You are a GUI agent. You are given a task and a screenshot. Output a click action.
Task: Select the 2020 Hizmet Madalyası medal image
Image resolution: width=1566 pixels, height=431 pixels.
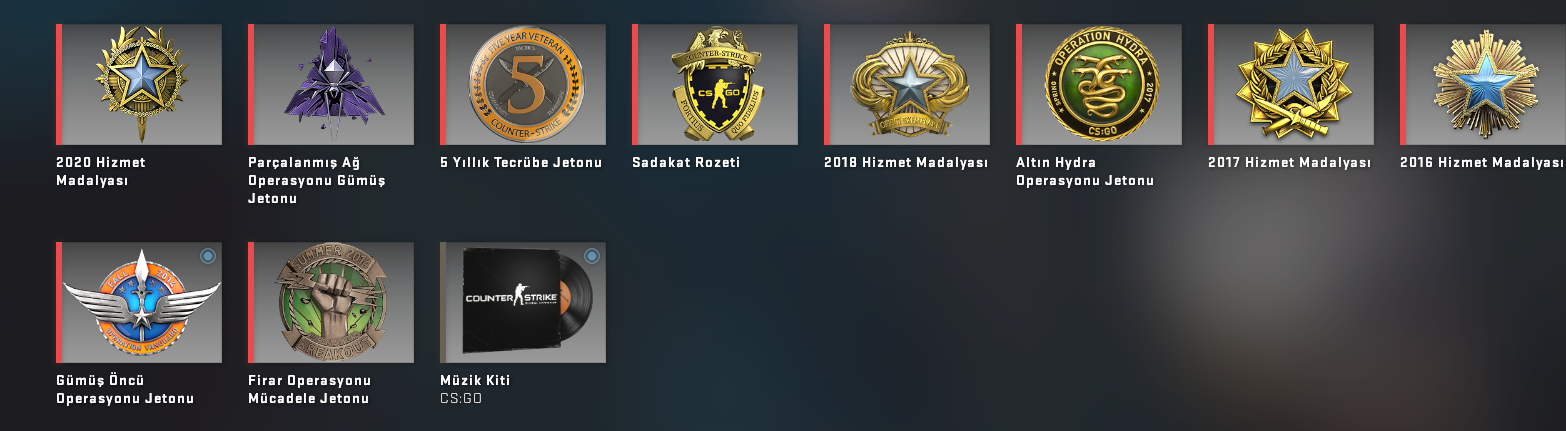(139, 84)
